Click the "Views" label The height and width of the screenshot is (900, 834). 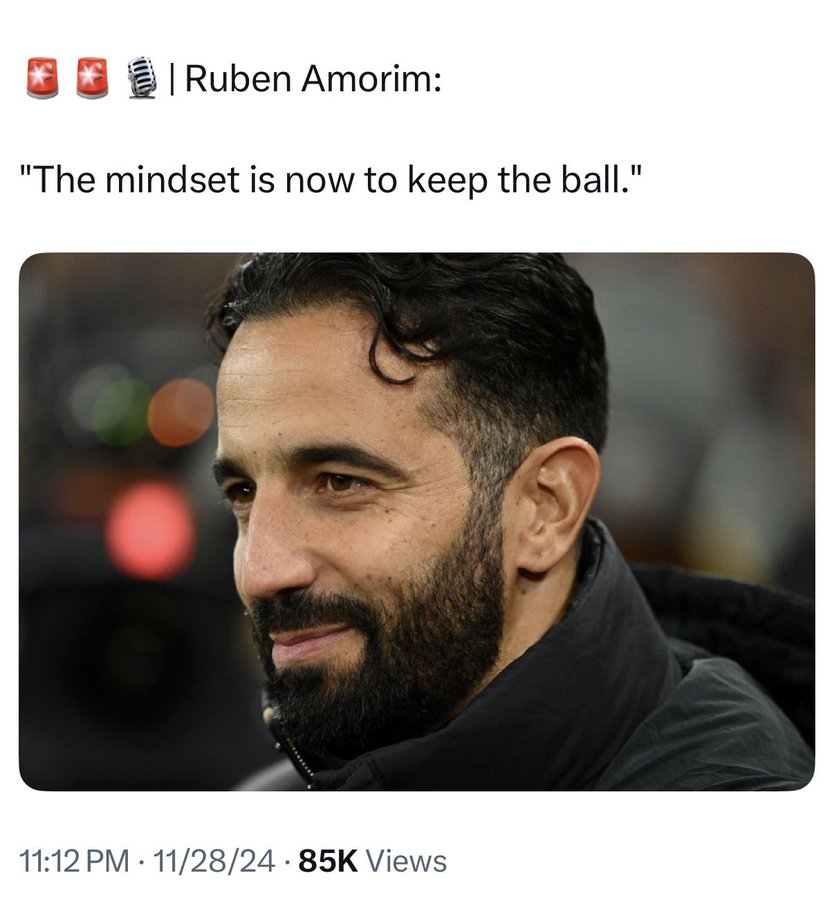point(406,861)
